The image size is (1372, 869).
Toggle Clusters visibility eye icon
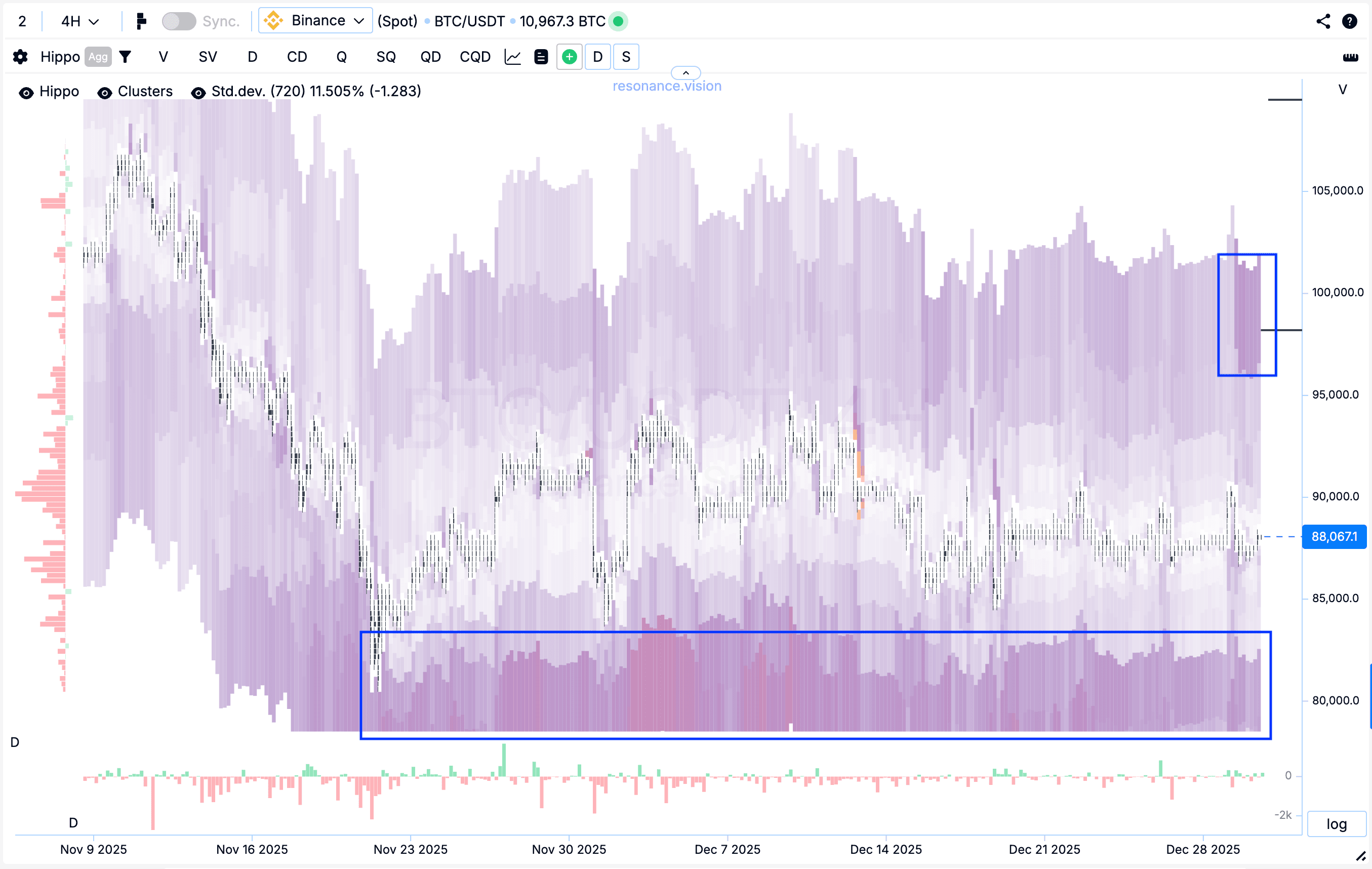tap(104, 92)
